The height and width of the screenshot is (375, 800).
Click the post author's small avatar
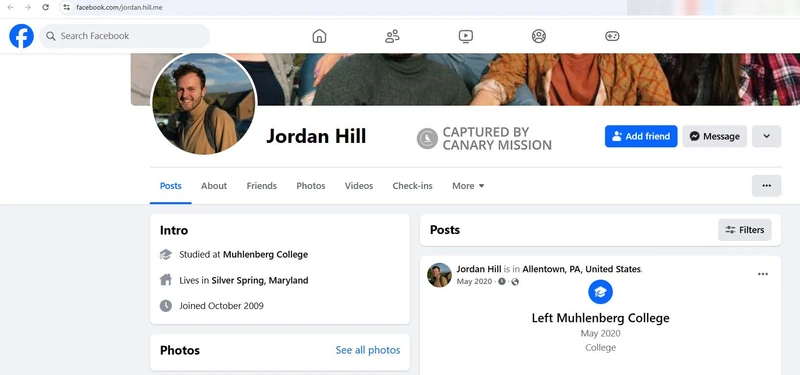(439, 275)
